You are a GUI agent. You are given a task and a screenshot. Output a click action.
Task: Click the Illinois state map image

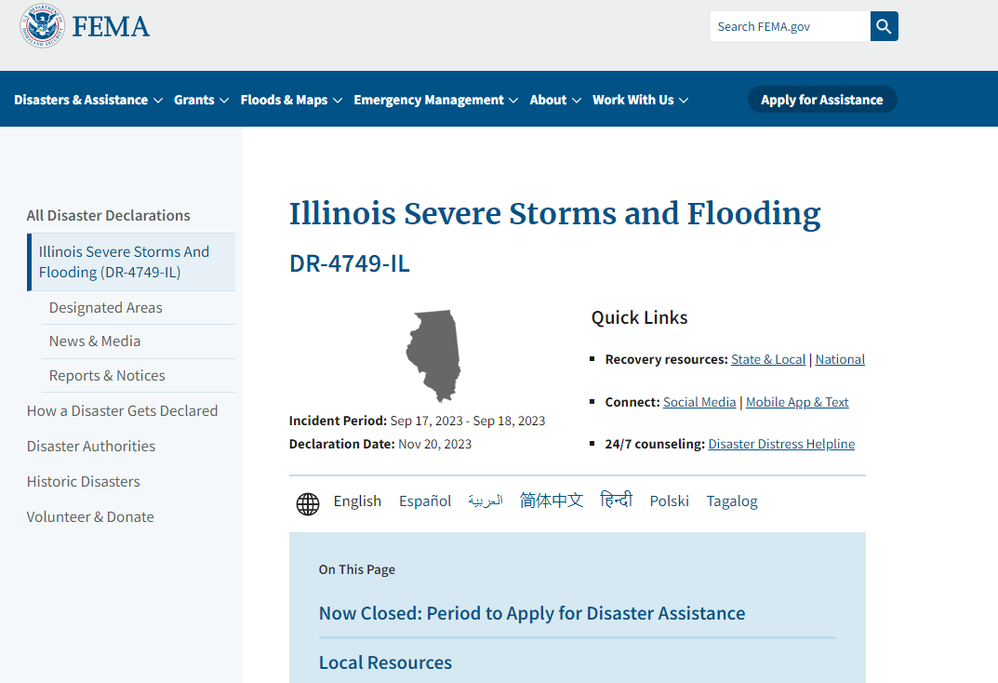[433, 355]
